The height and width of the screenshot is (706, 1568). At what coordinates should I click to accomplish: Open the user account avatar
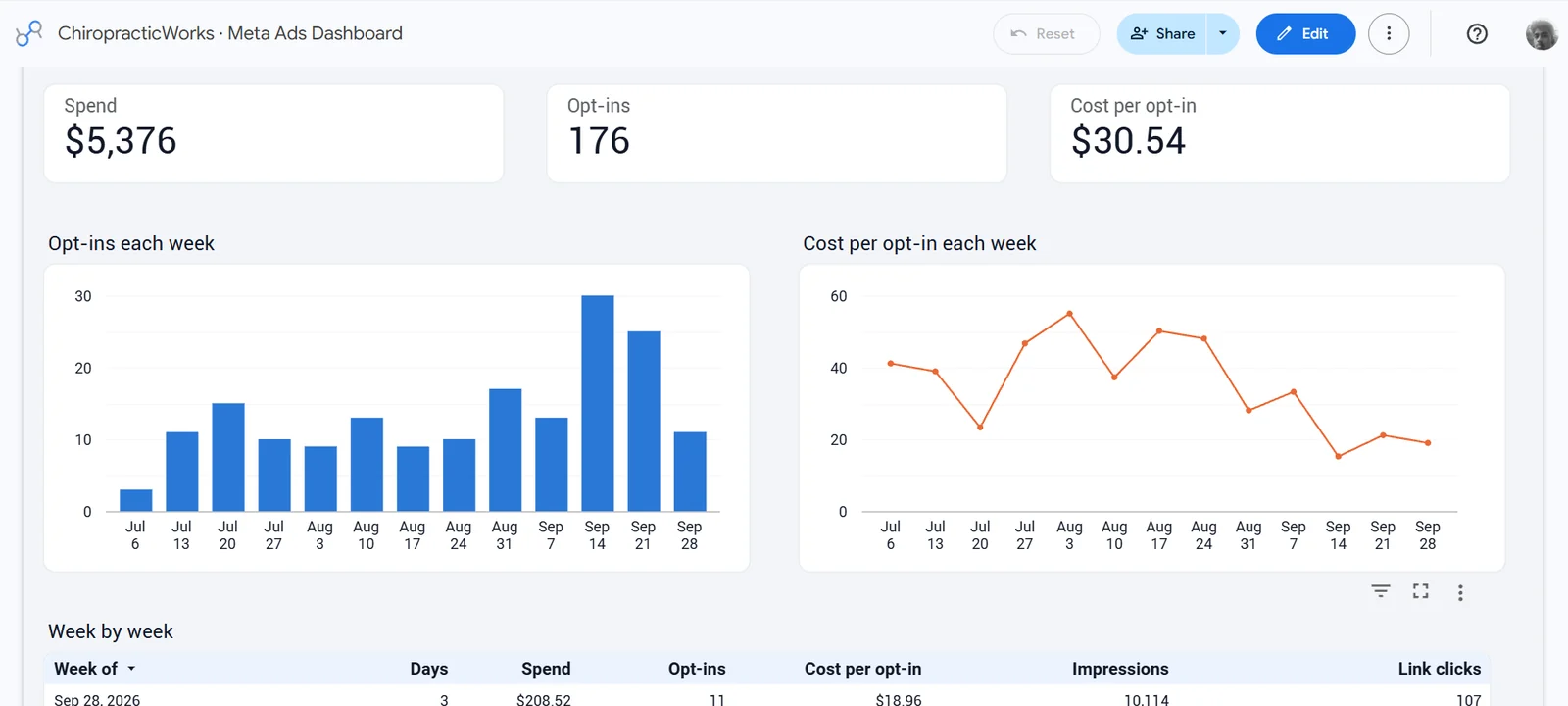pyautogui.click(x=1542, y=33)
